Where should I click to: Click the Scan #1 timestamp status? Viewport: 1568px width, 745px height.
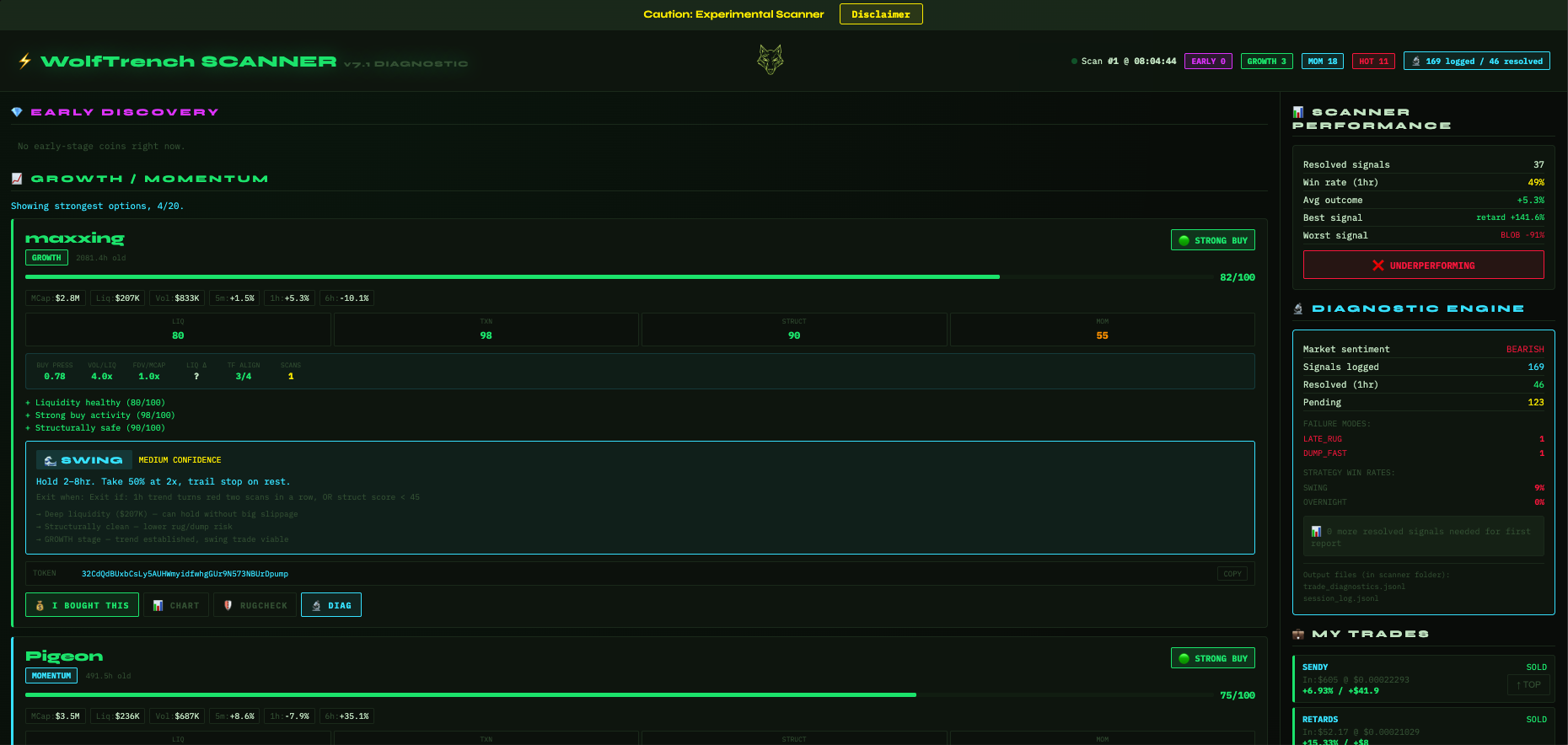click(1124, 62)
